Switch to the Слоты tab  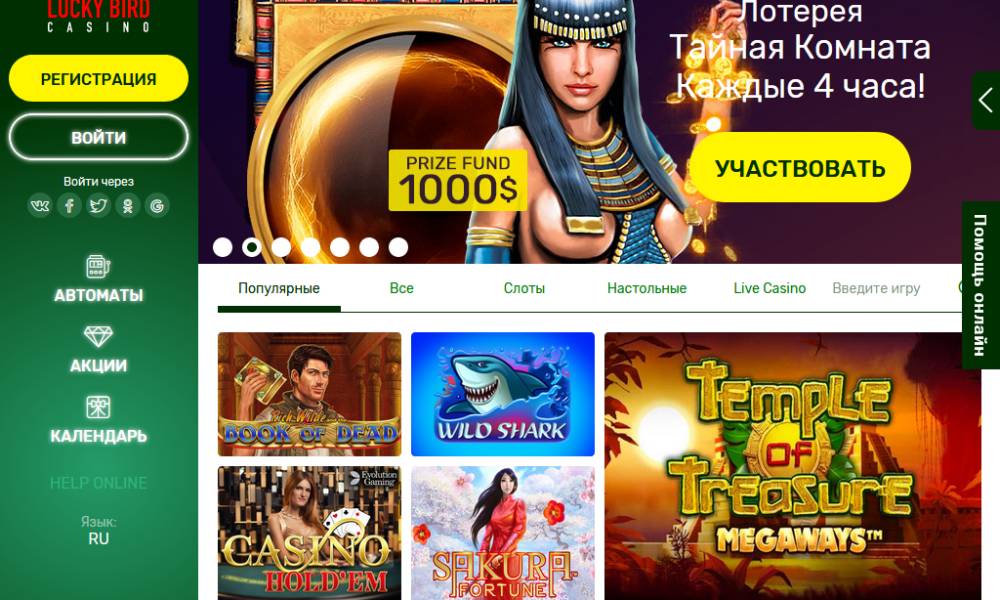click(x=524, y=288)
